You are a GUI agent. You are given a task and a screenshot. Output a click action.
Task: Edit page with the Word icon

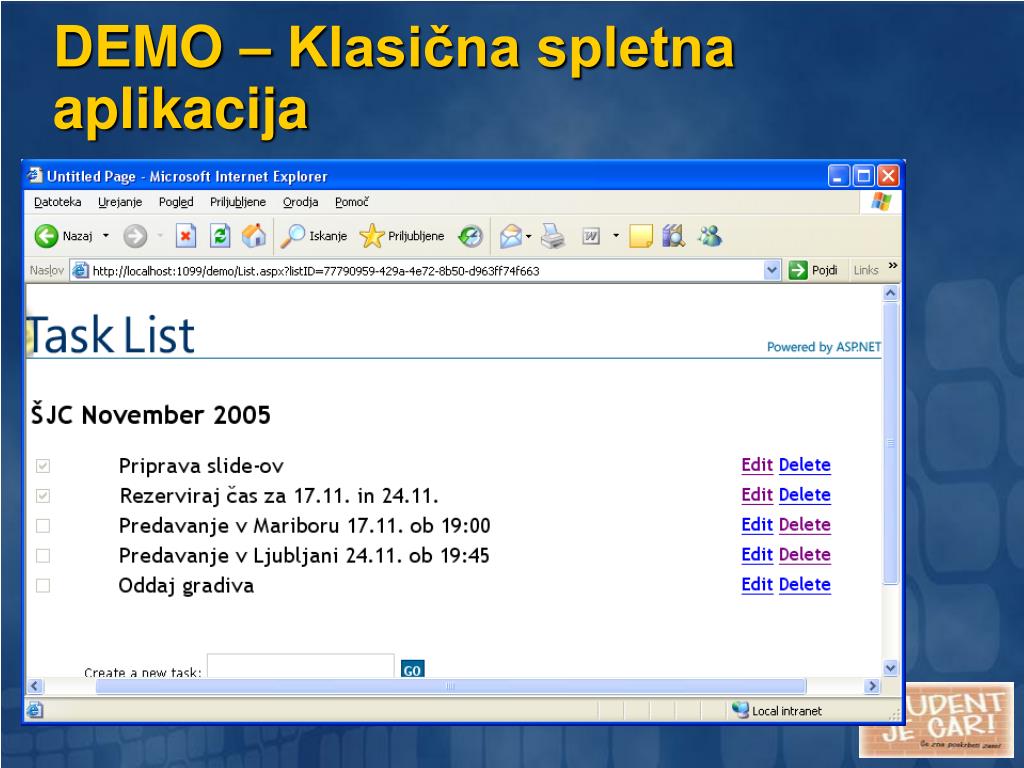point(591,236)
